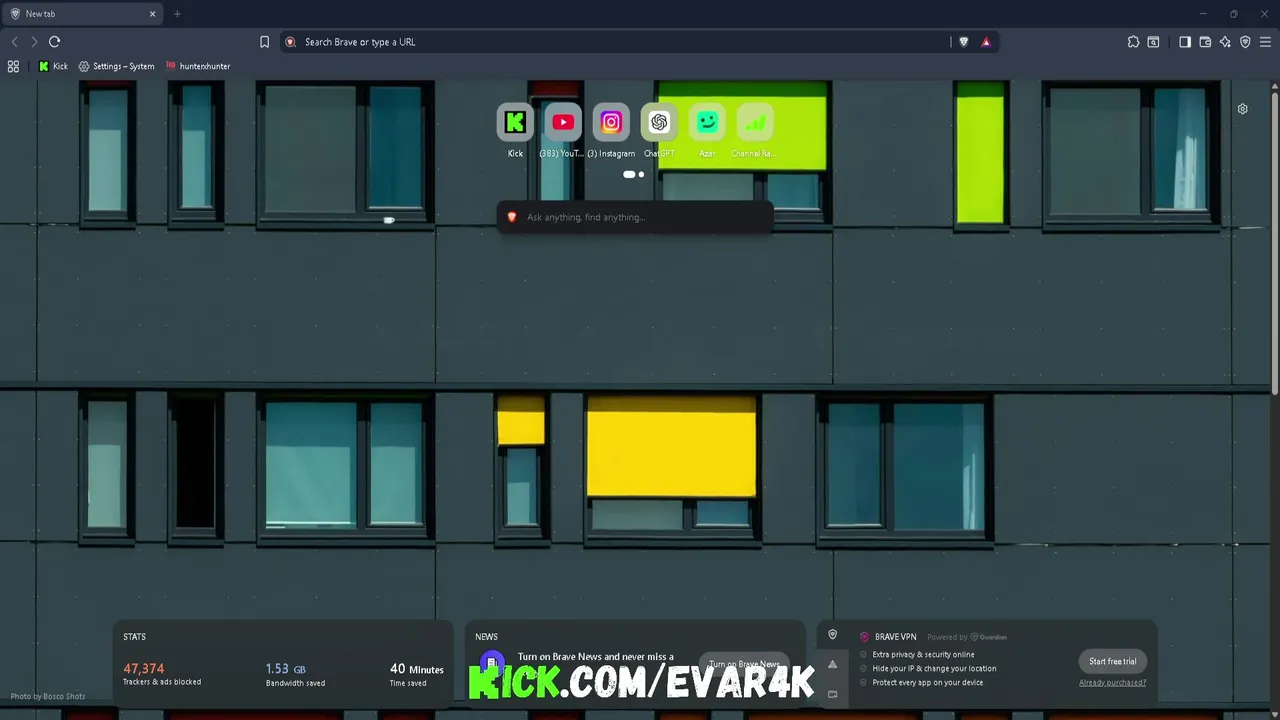Image resolution: width=1280 pixels, height=720 pixels.
Task: Open the Extensions puzzle-piece menu
Action: click(x=1133, y=42)
